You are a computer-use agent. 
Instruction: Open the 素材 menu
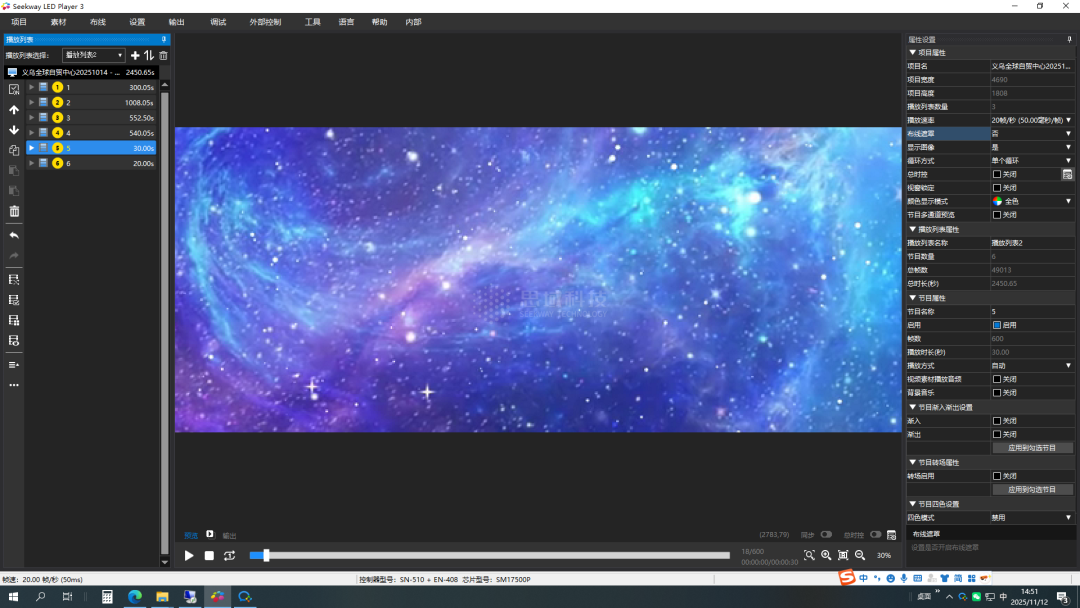coord(58,22)
